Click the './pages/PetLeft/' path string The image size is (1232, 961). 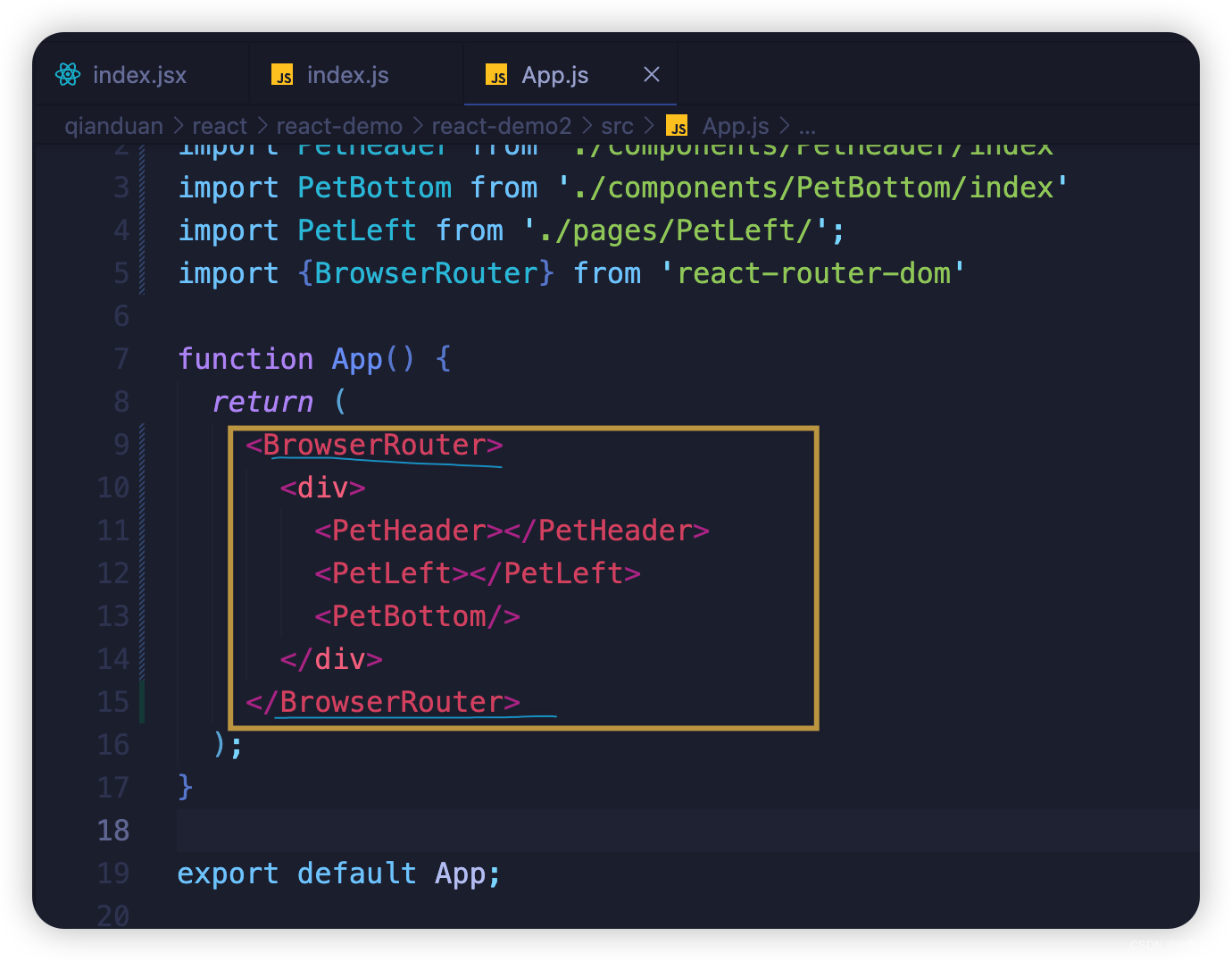click(x=675, y=230)
